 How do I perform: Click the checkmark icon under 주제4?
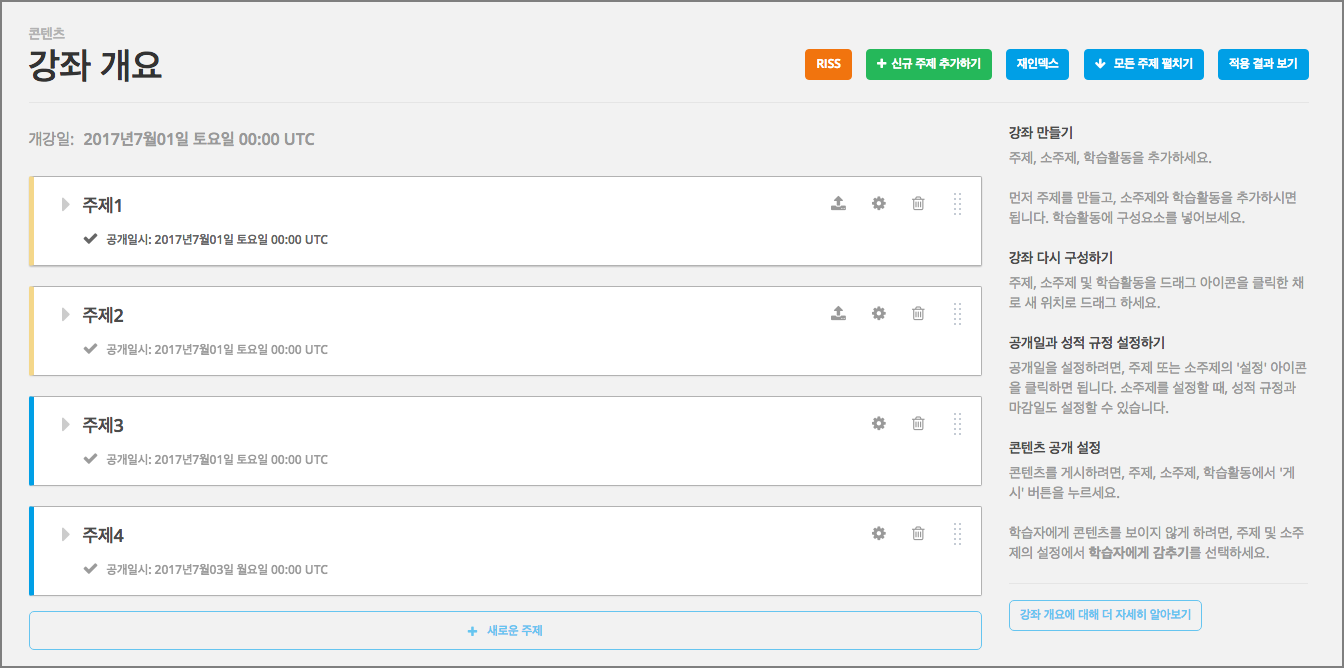click(x=91, y=569)
